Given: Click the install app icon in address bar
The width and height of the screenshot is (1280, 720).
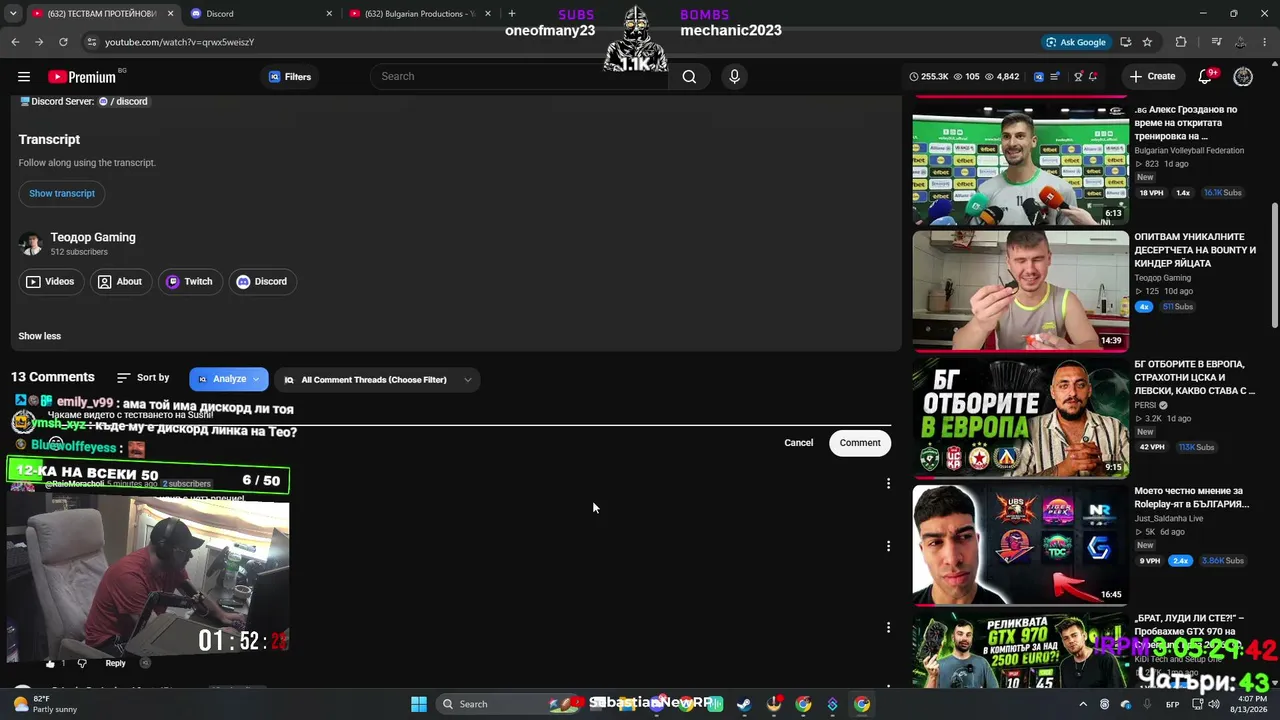Looking at the screenshot, I should click(1126, 42).
